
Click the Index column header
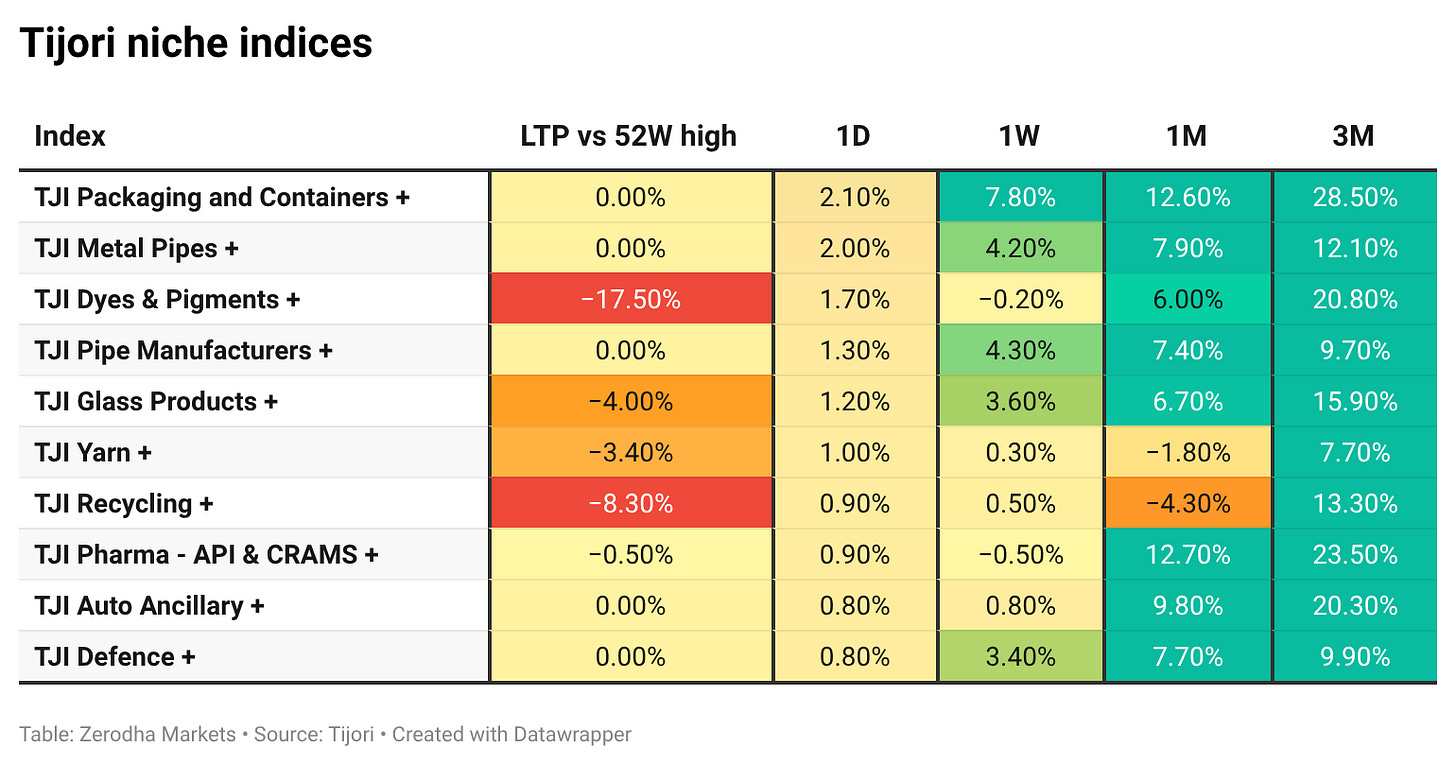70,136
